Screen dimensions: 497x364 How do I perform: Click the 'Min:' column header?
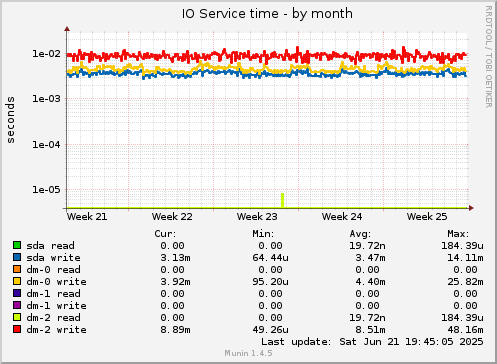[x=263, y=234]
